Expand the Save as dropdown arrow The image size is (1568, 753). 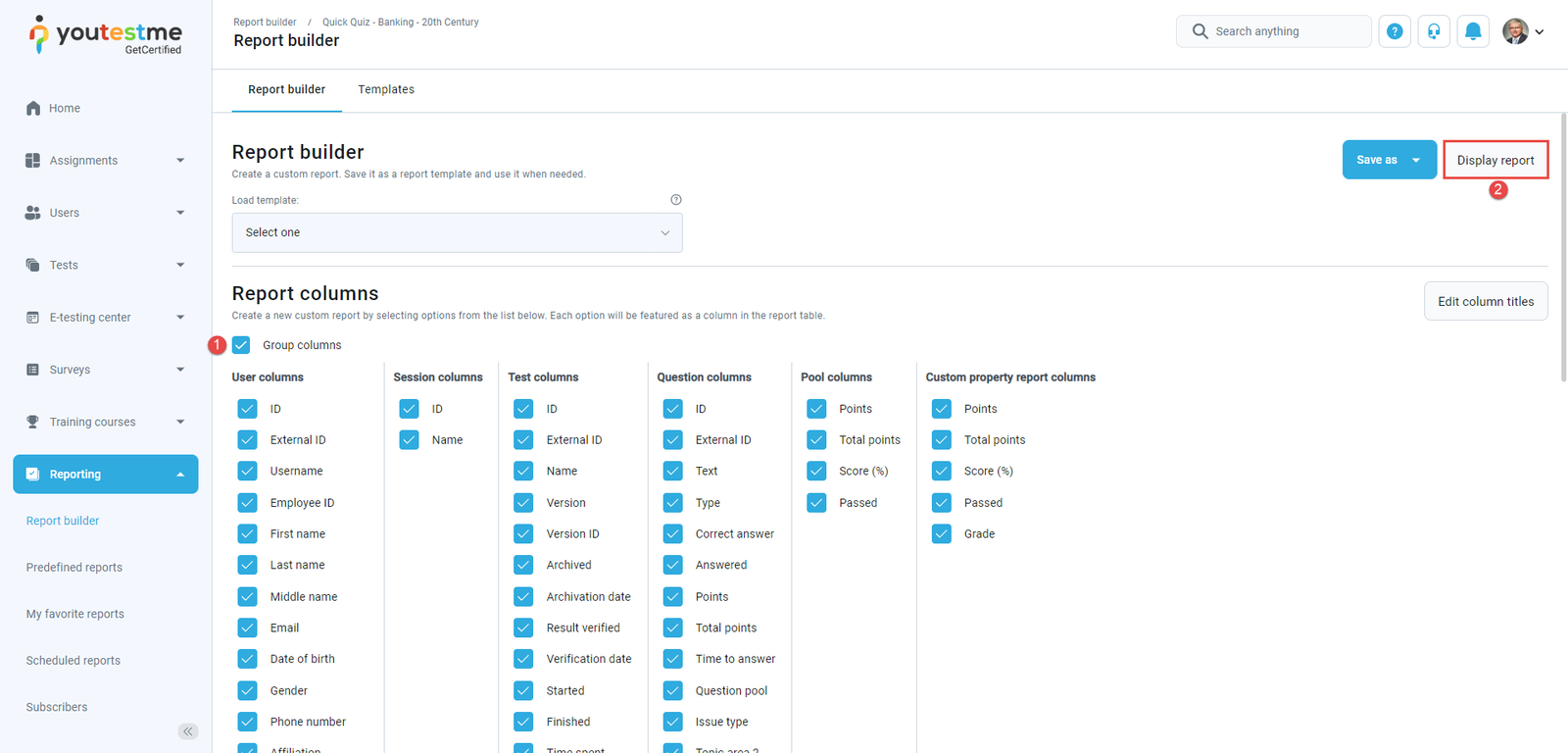click(x=1416, y=160)
